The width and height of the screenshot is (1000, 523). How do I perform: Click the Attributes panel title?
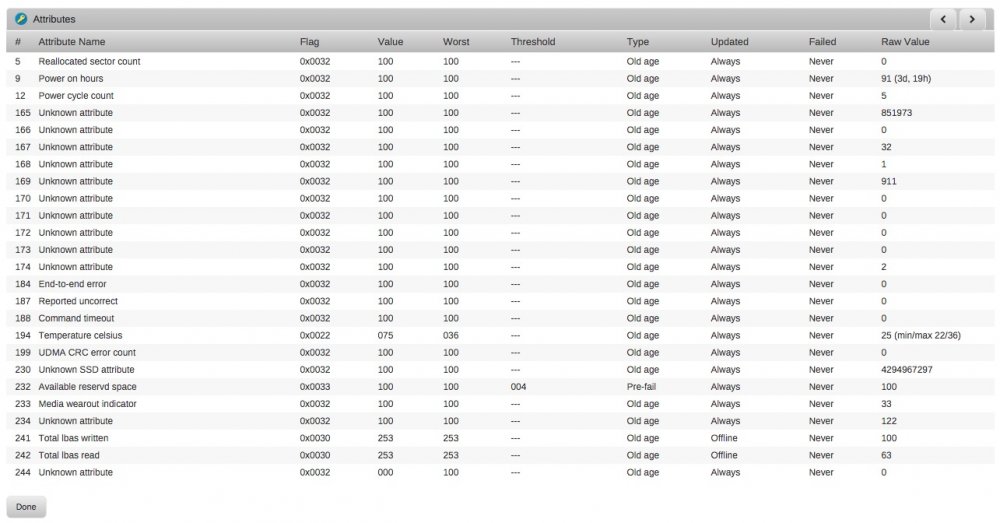tap(54, 19)
